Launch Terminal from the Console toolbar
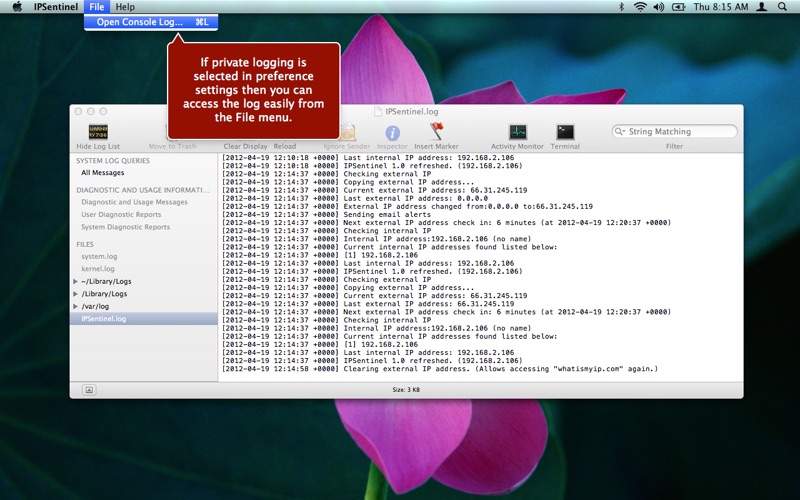800x500 pixels. coord(565,132)
